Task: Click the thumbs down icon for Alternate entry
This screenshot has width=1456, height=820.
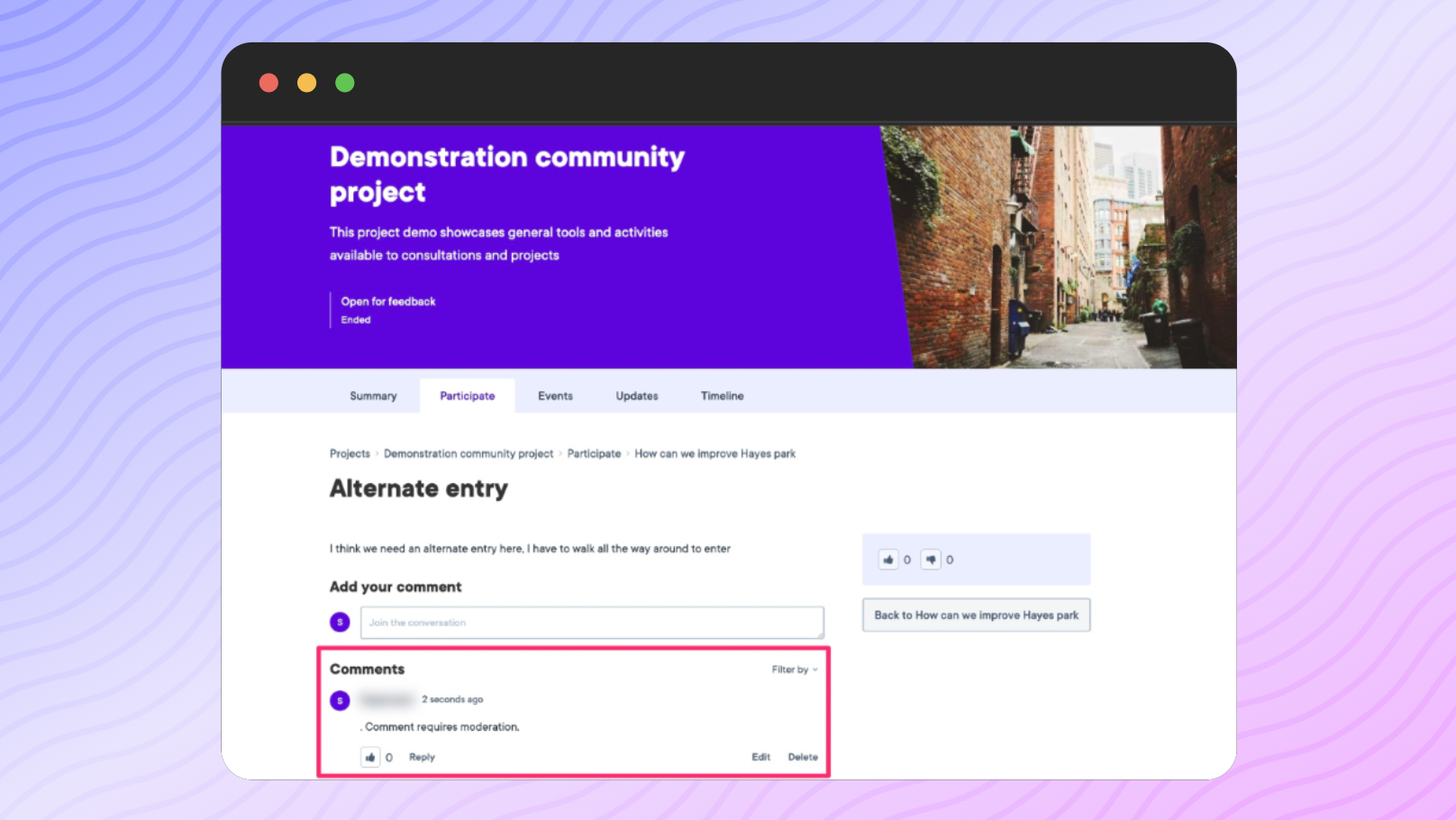Action: coord(930,559)
